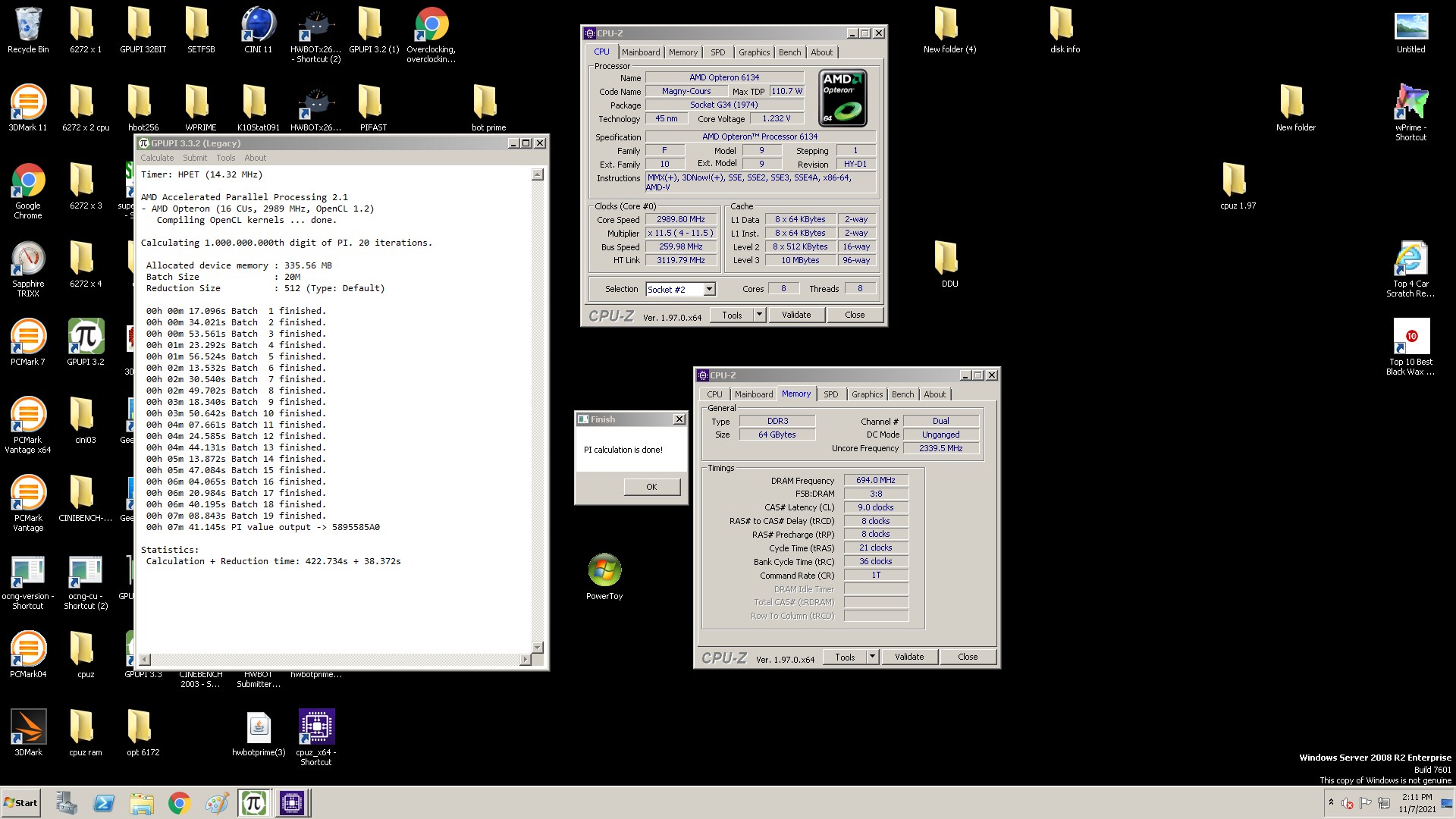Click OK in the Finish dialog
This screenshot has width=1456, height=819.
(x=651, y=487)
